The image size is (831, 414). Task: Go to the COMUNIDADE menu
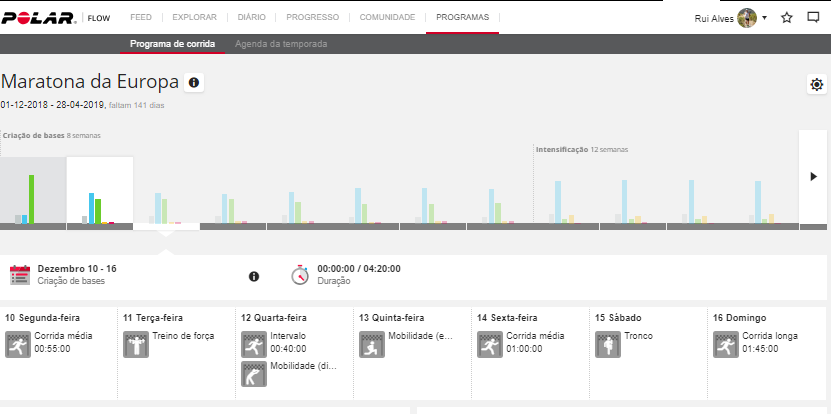pos(387,17)
